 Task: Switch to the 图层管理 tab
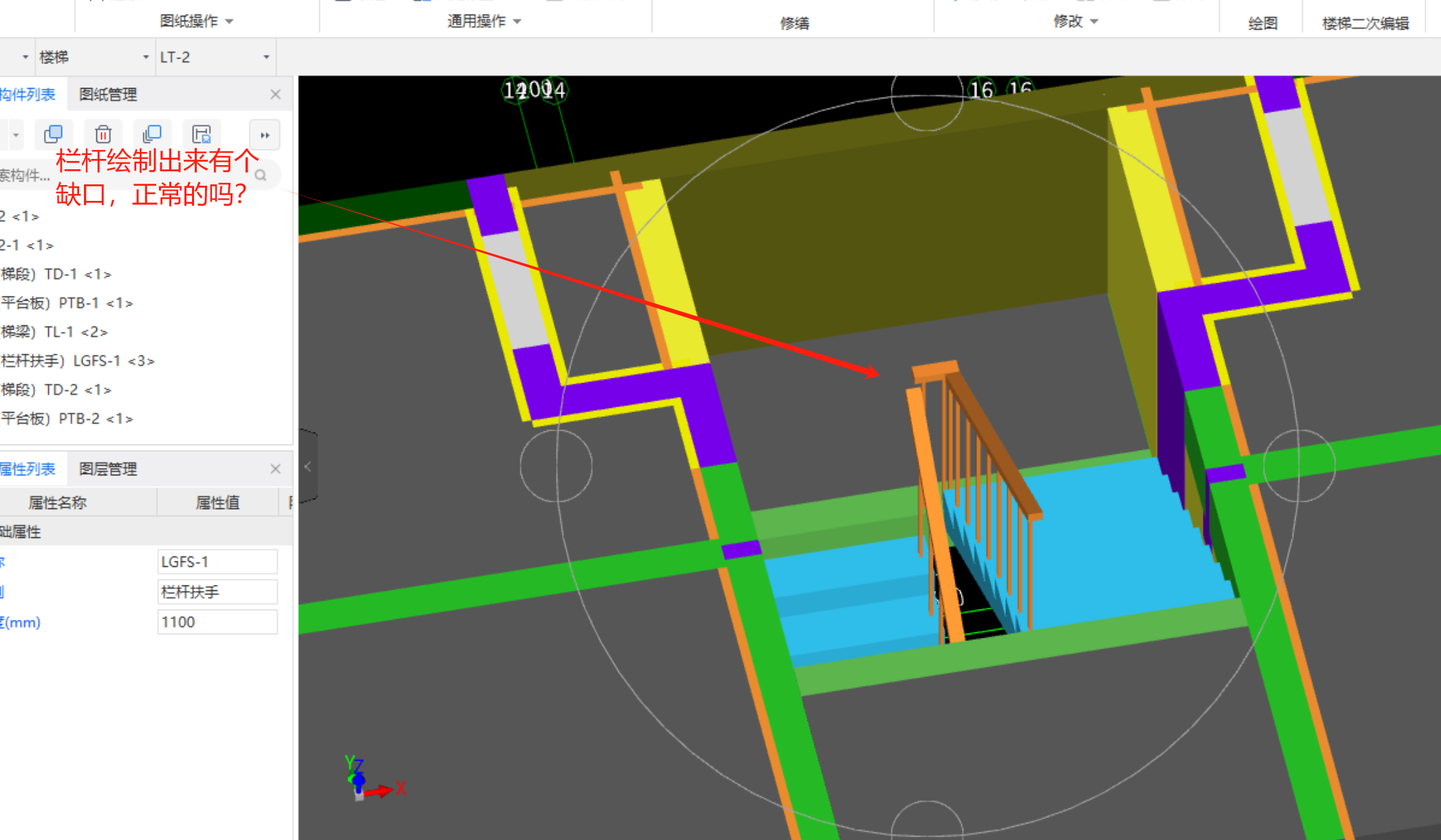click(108, 469)
